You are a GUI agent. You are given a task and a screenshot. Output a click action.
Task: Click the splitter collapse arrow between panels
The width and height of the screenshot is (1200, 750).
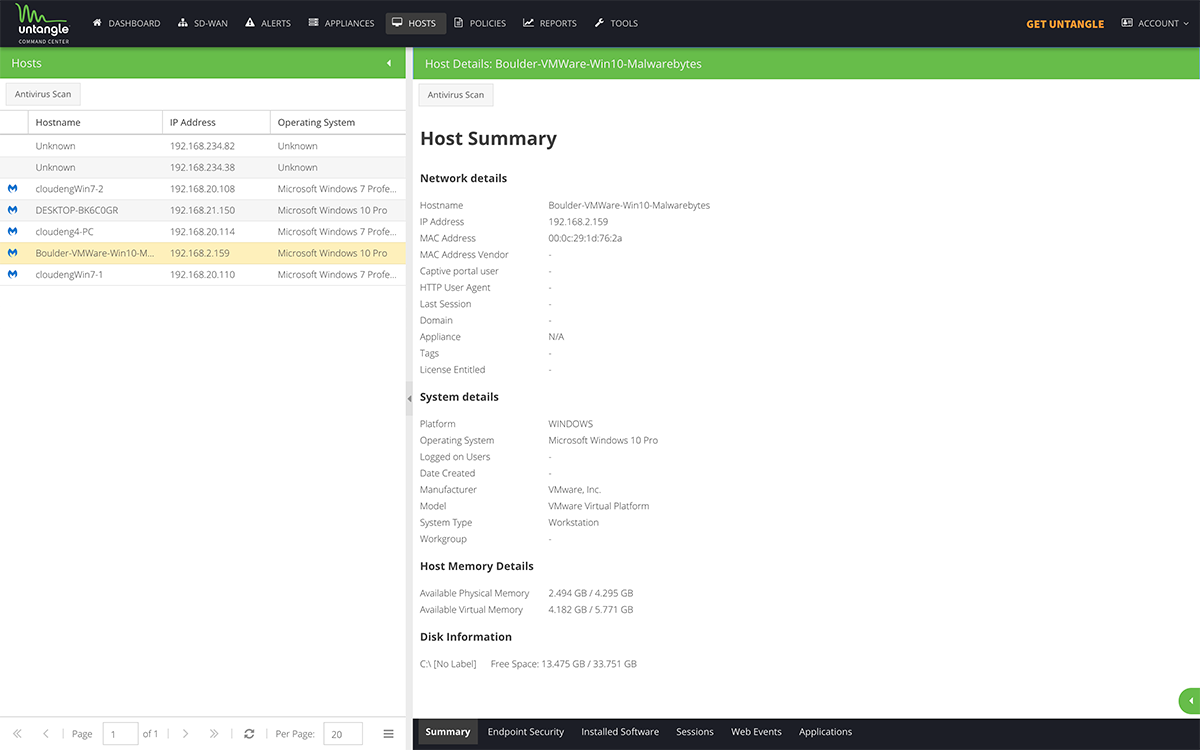(x=409, y=398)
